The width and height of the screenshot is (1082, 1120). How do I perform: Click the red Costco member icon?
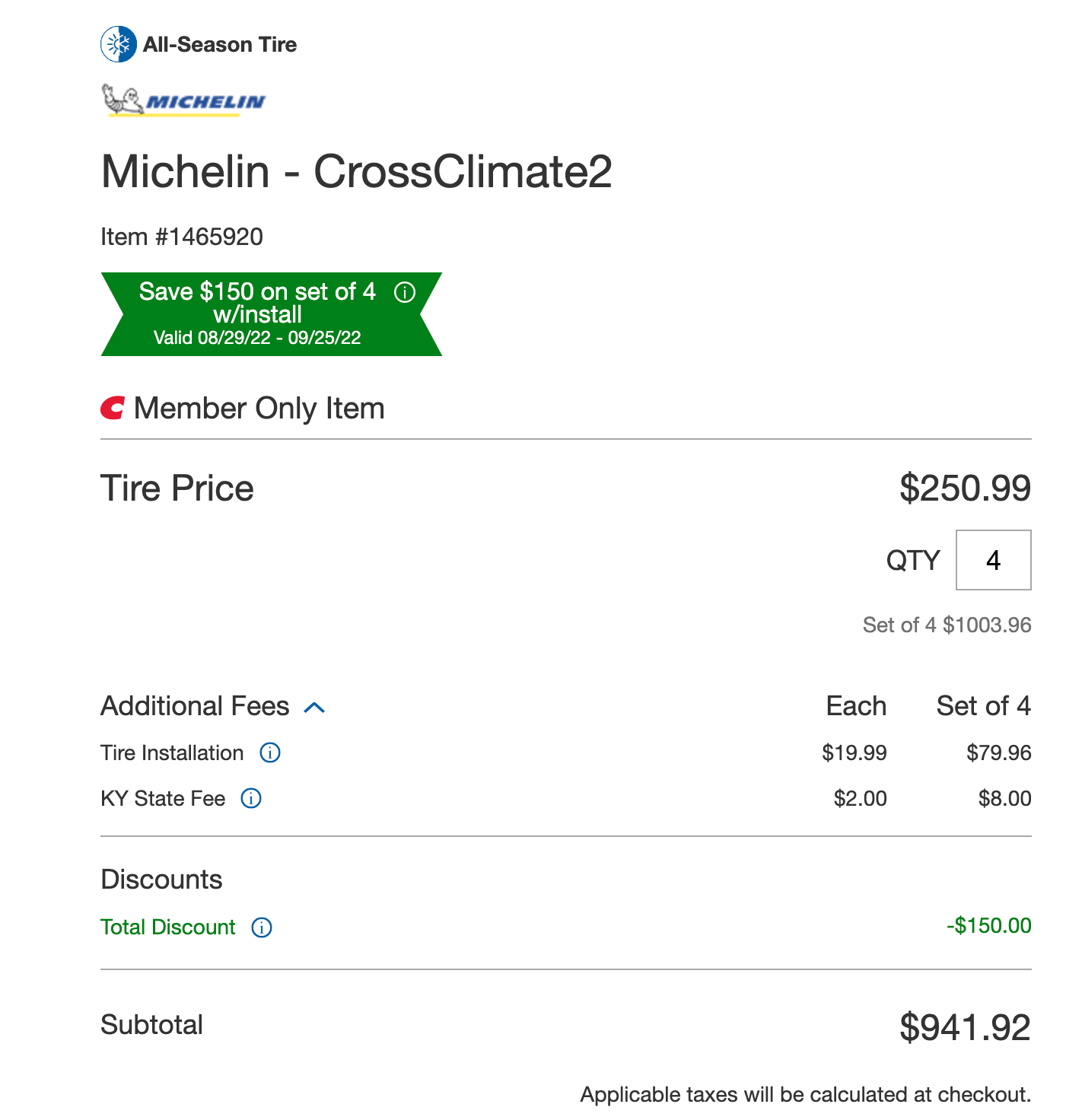click(113, 409)
